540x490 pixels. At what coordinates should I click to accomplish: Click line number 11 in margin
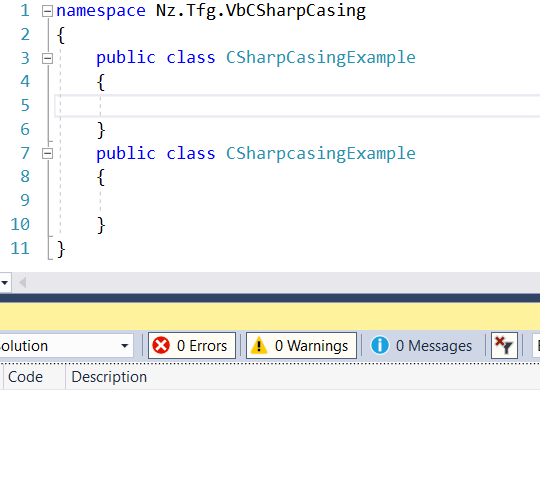tap(20, 248)
